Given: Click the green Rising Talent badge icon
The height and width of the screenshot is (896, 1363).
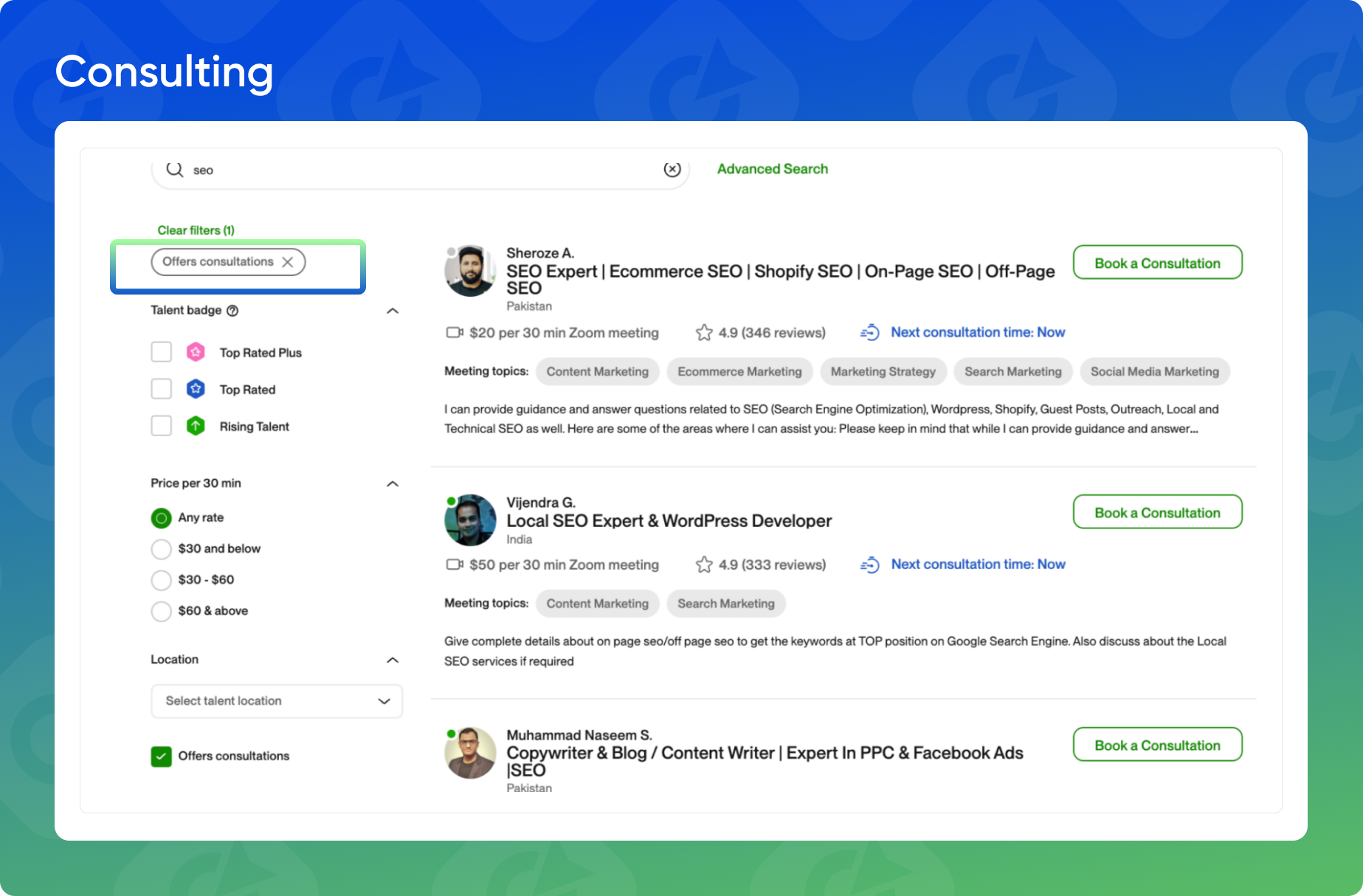Looking at the screenshot, I should pyautogui.click(x=196, y=426).
